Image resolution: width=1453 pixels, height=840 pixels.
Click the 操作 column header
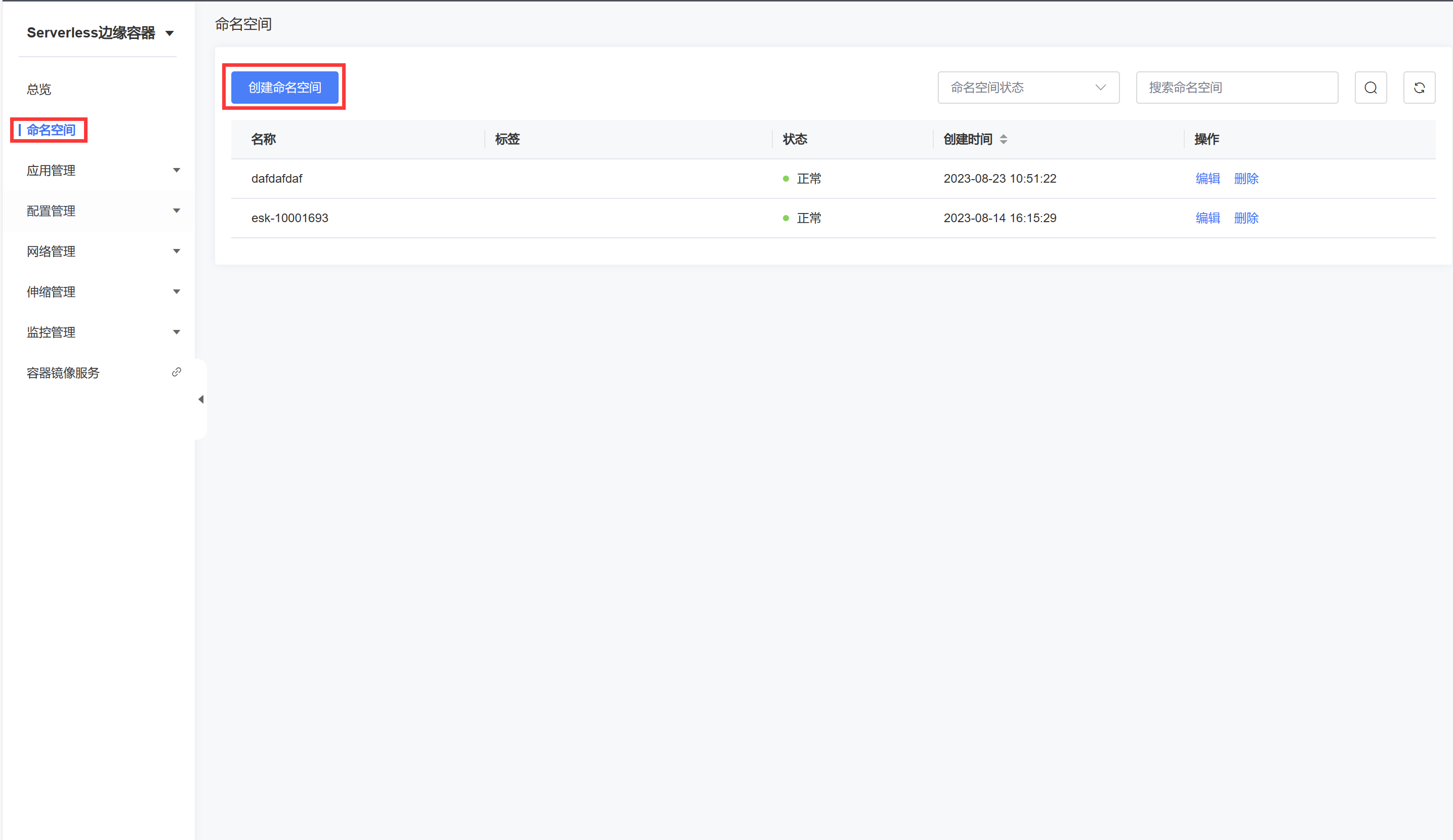click(1206, 139)
